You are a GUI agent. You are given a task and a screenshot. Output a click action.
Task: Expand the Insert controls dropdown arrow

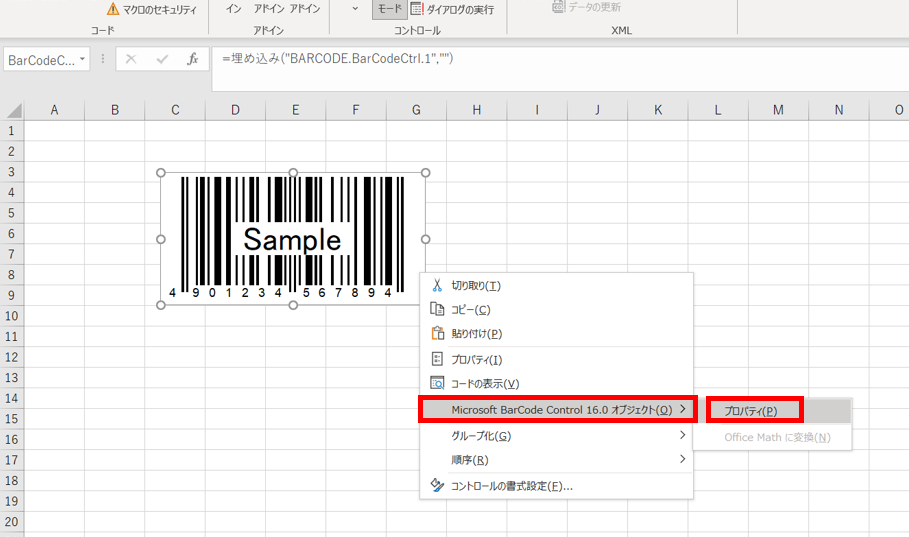click(355, 9)
